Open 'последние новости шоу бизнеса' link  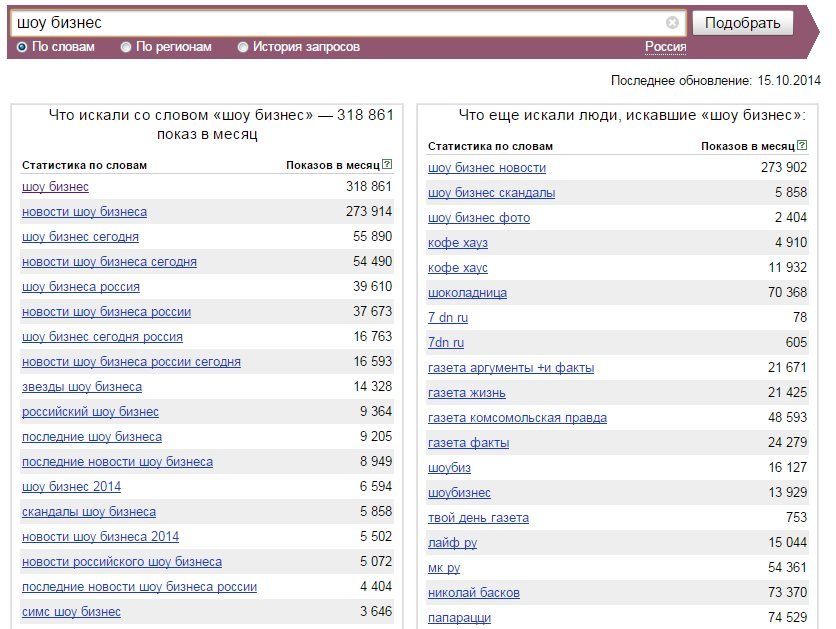117,462
